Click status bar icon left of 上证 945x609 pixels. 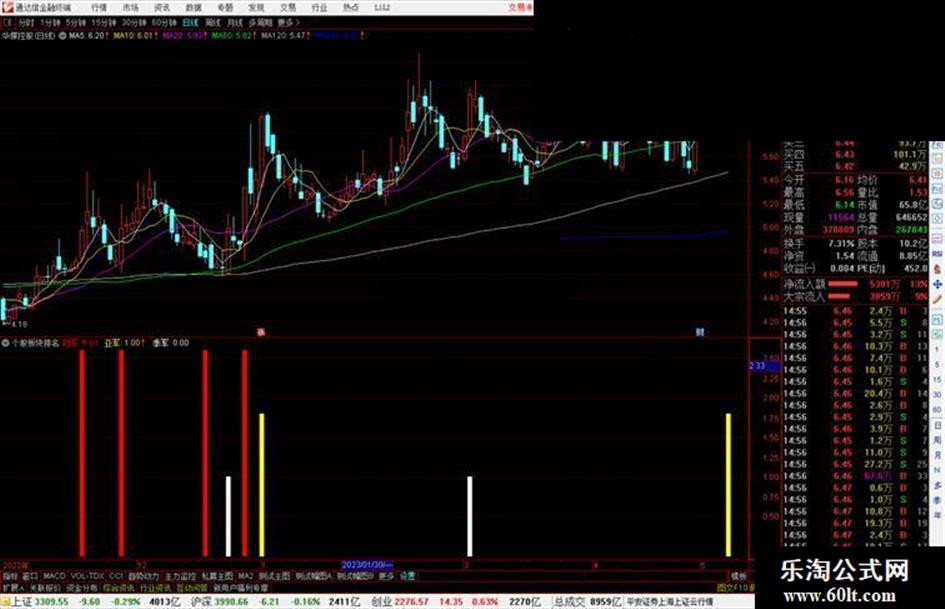(x=5, y=601)
